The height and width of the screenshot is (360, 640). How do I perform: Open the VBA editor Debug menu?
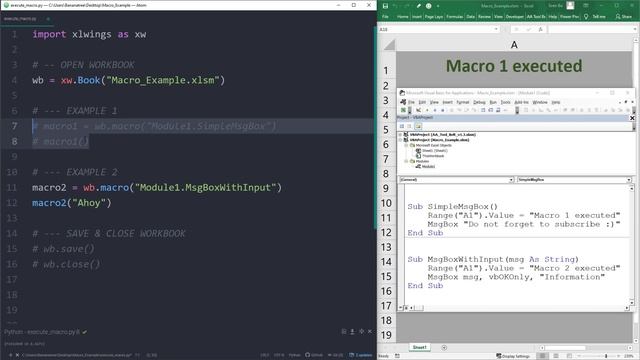pos(479,102)
